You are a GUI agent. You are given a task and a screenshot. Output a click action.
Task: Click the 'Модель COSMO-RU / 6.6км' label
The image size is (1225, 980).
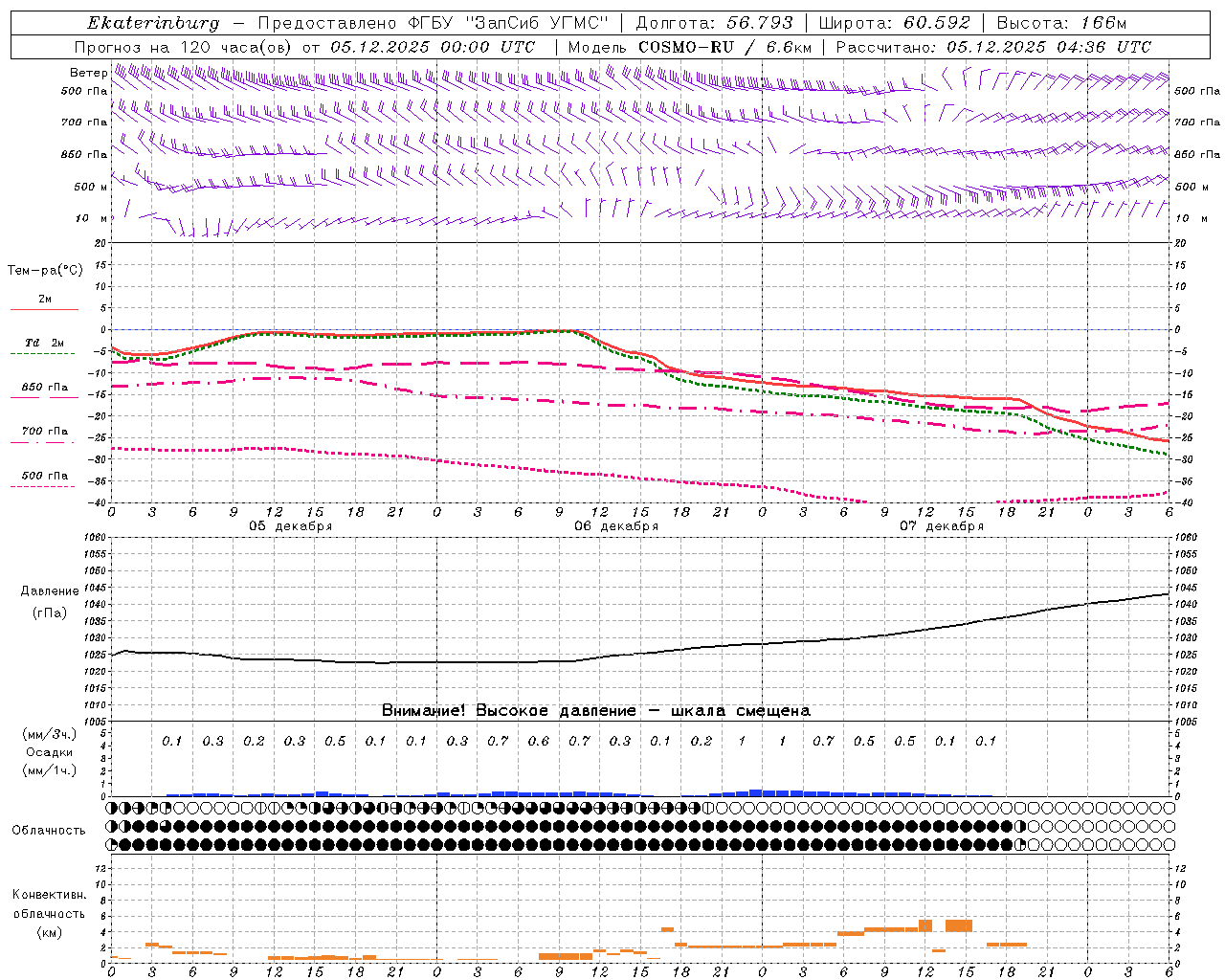pos(689,47)
